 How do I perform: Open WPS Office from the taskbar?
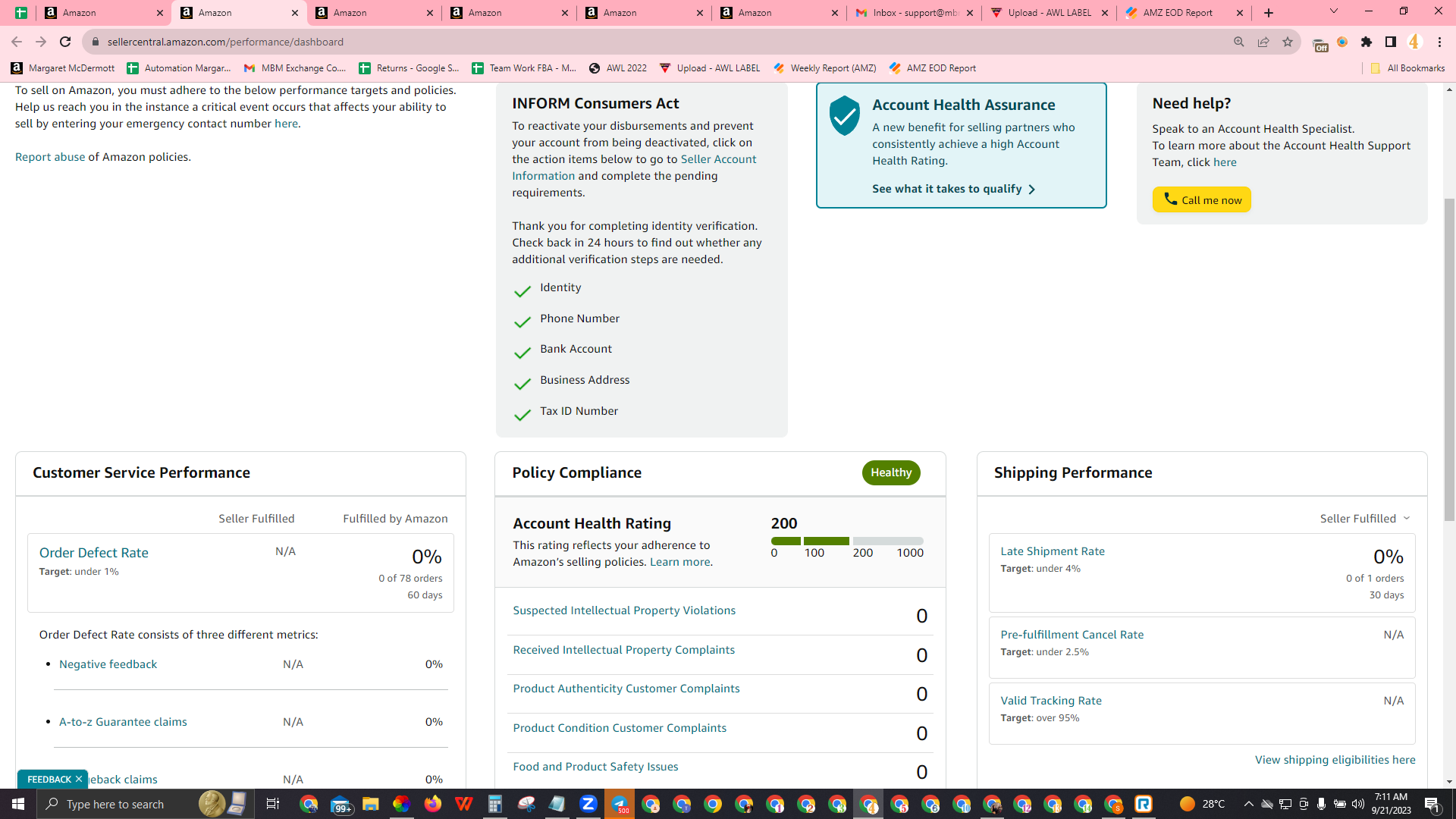pos(463,804)
